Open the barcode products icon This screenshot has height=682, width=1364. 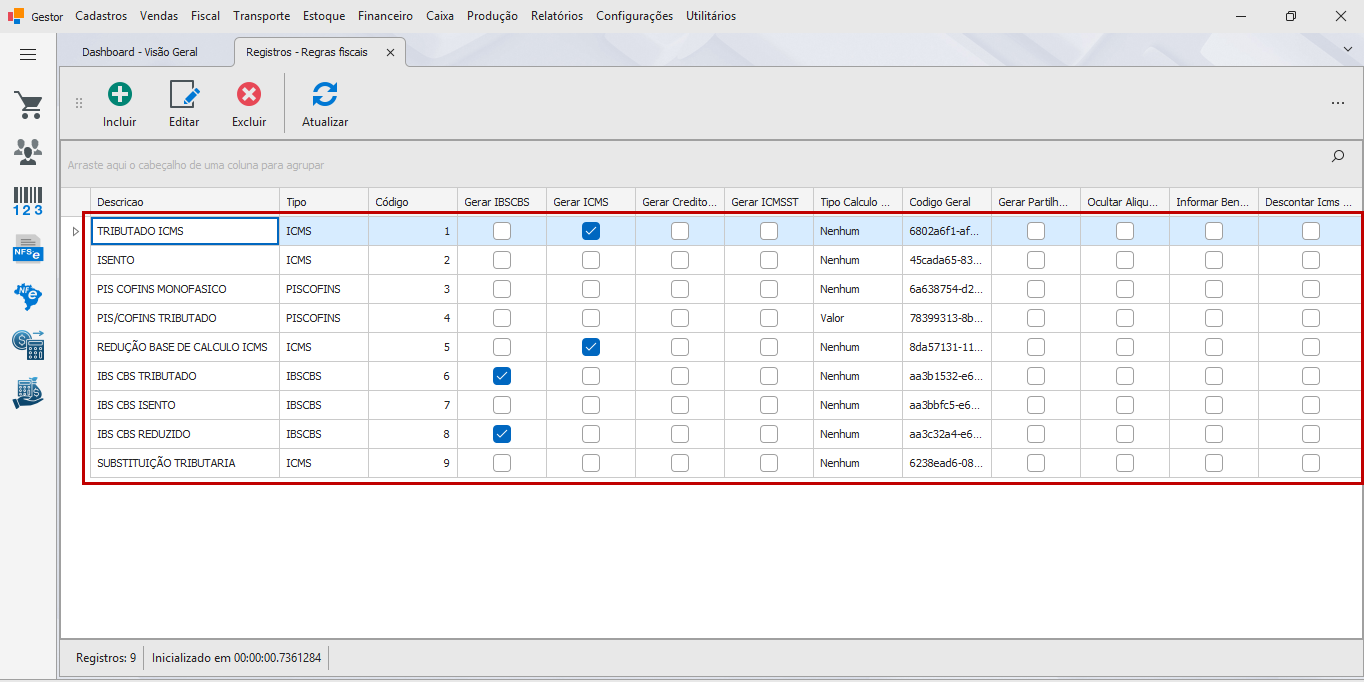coord(28,201)
